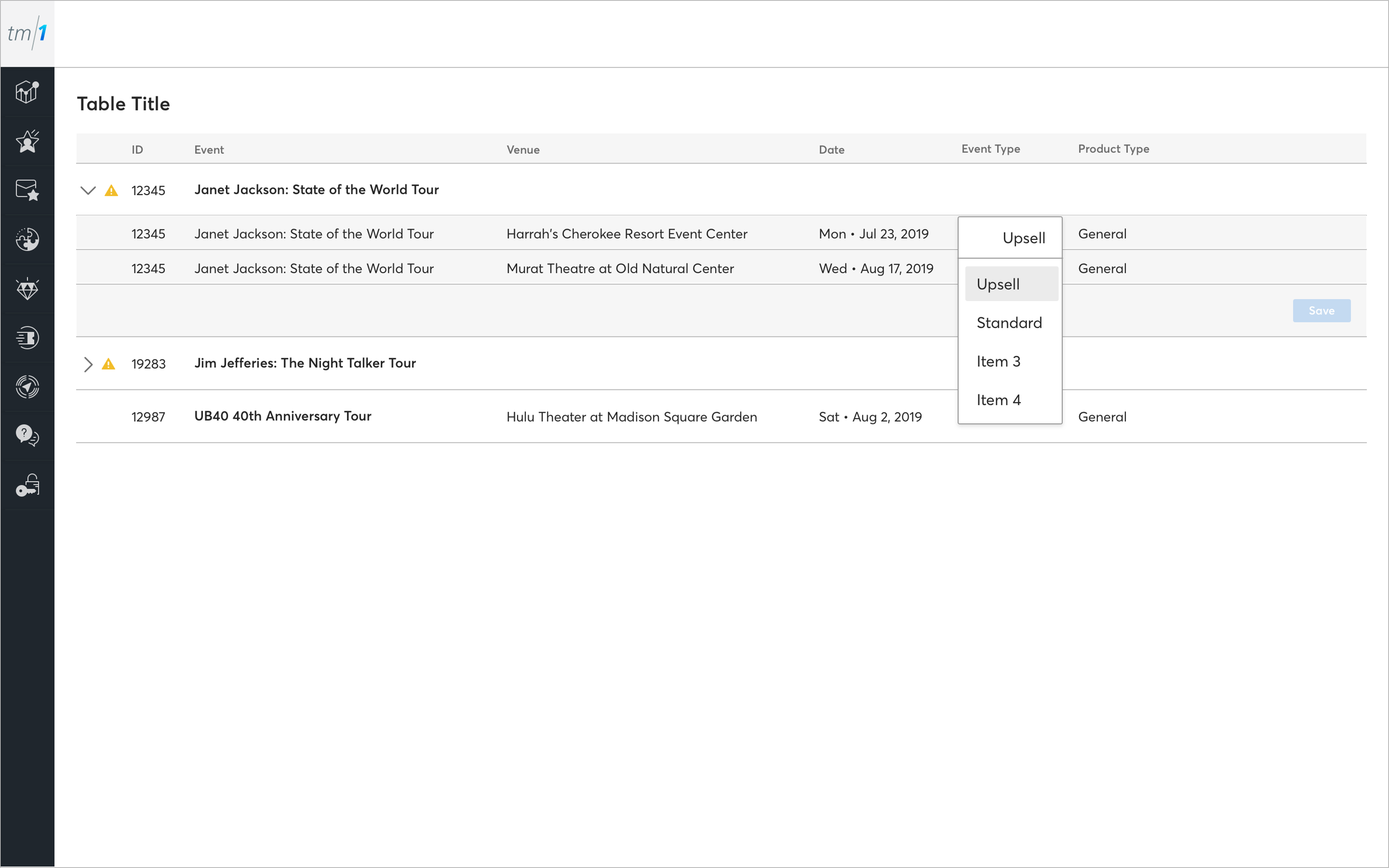The image size is (1389, 868).
Task: Click the Event column header
Action: (x=209, y=150)
